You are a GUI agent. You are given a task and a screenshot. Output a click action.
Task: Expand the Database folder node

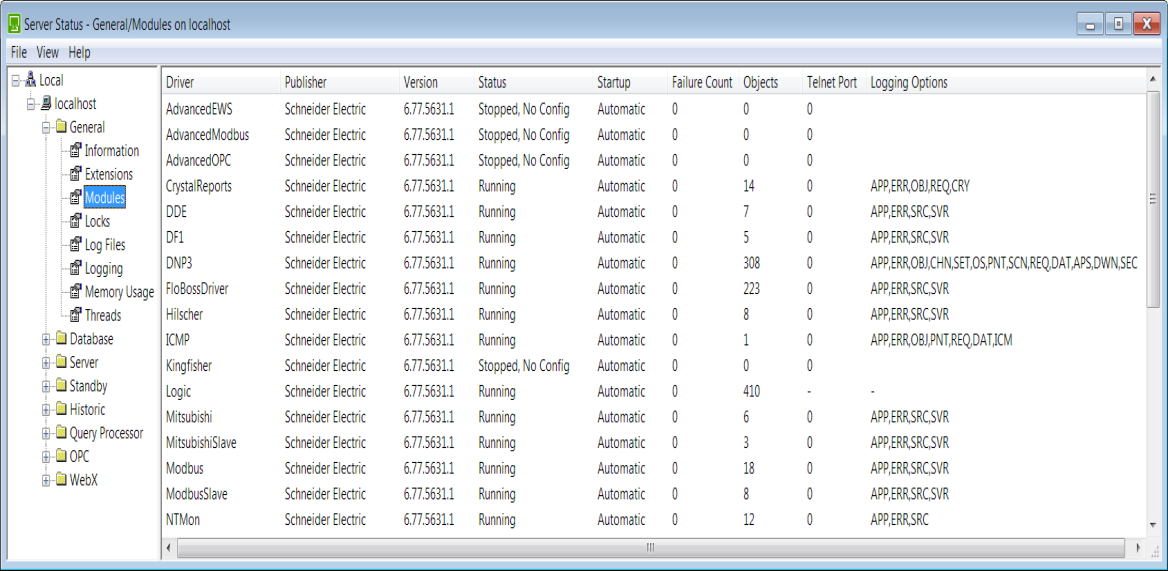click(46, 339)
